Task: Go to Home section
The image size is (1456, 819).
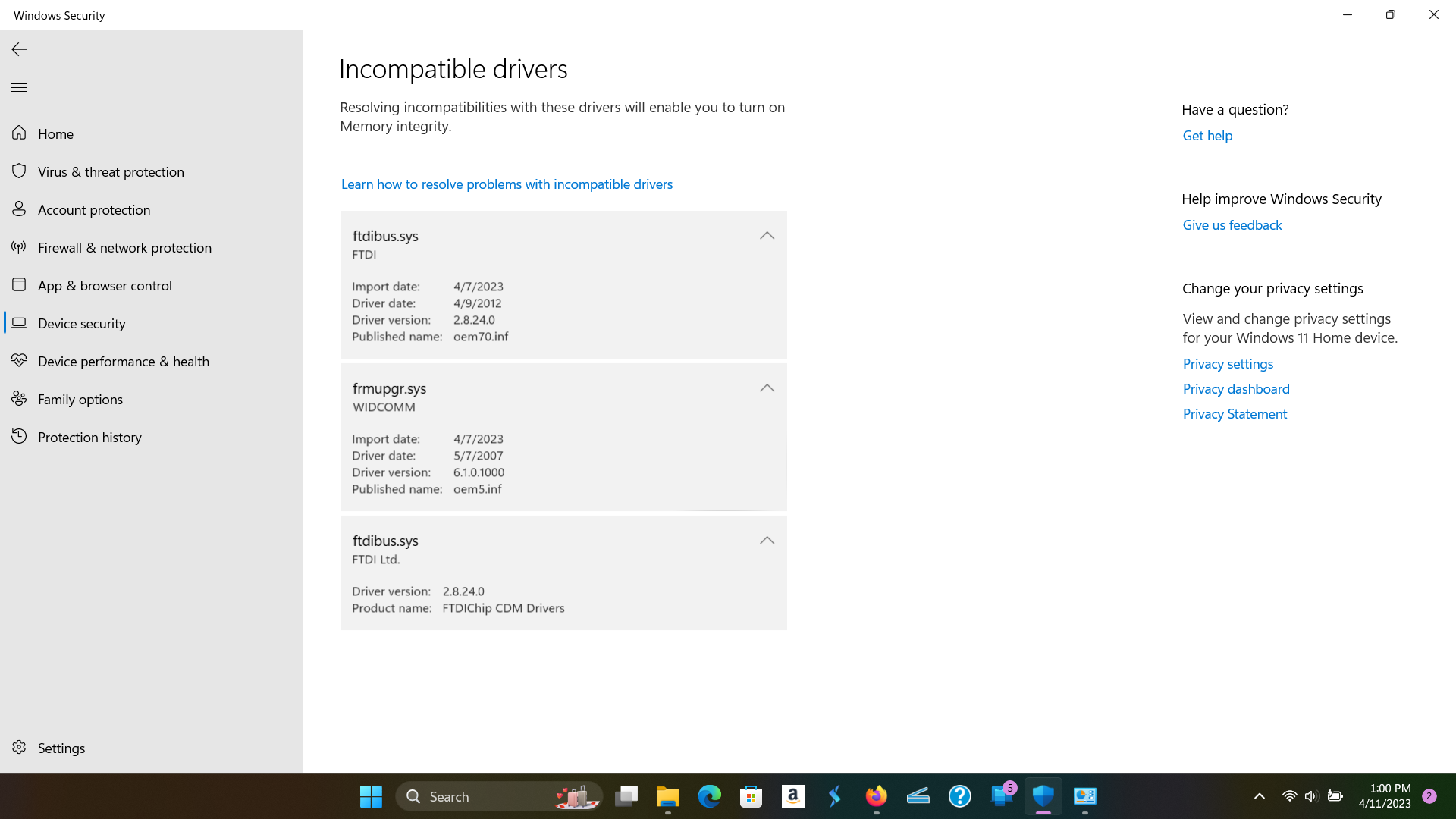Action: 152,133
